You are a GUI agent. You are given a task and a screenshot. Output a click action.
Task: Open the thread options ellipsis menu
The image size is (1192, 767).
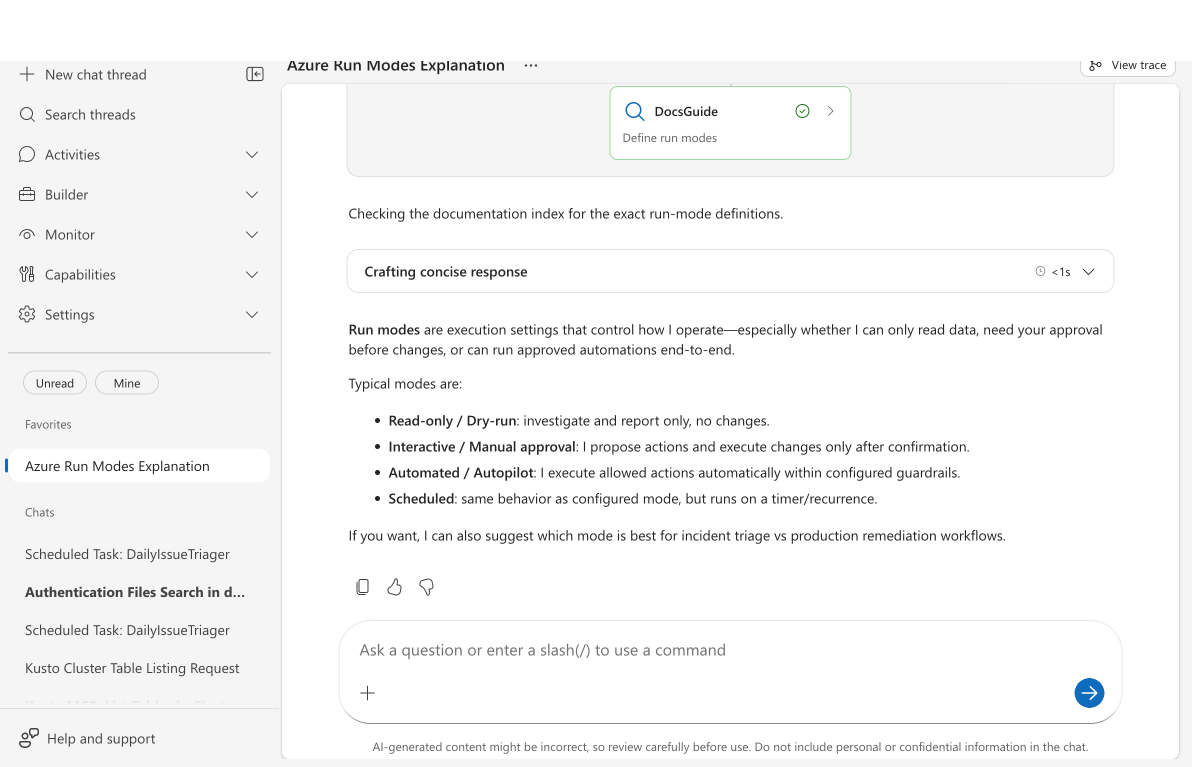point(531,65)
